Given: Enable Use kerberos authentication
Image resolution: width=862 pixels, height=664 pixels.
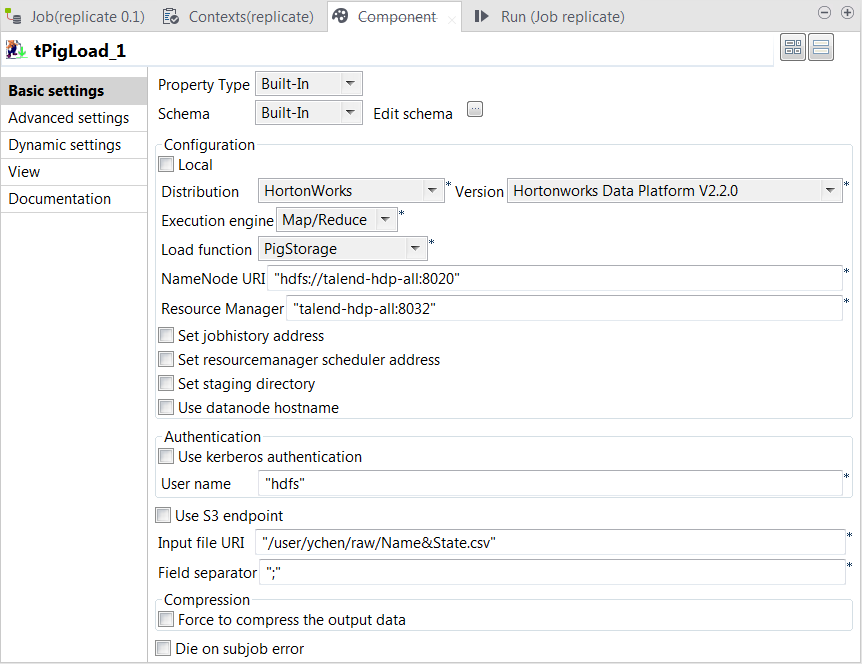Looking at the screenshot, I should (165, 456).
